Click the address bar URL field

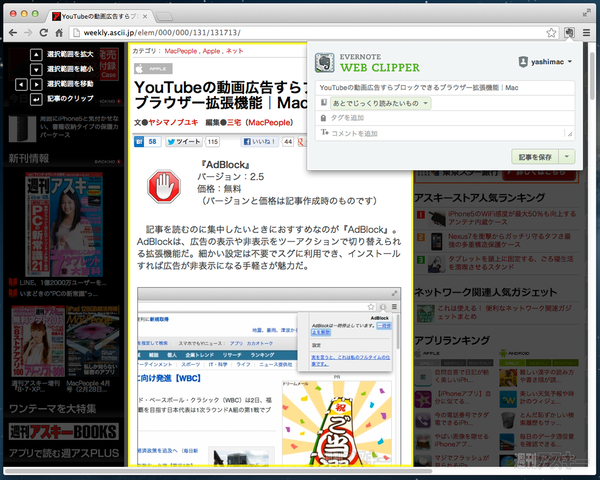[306, 33]
